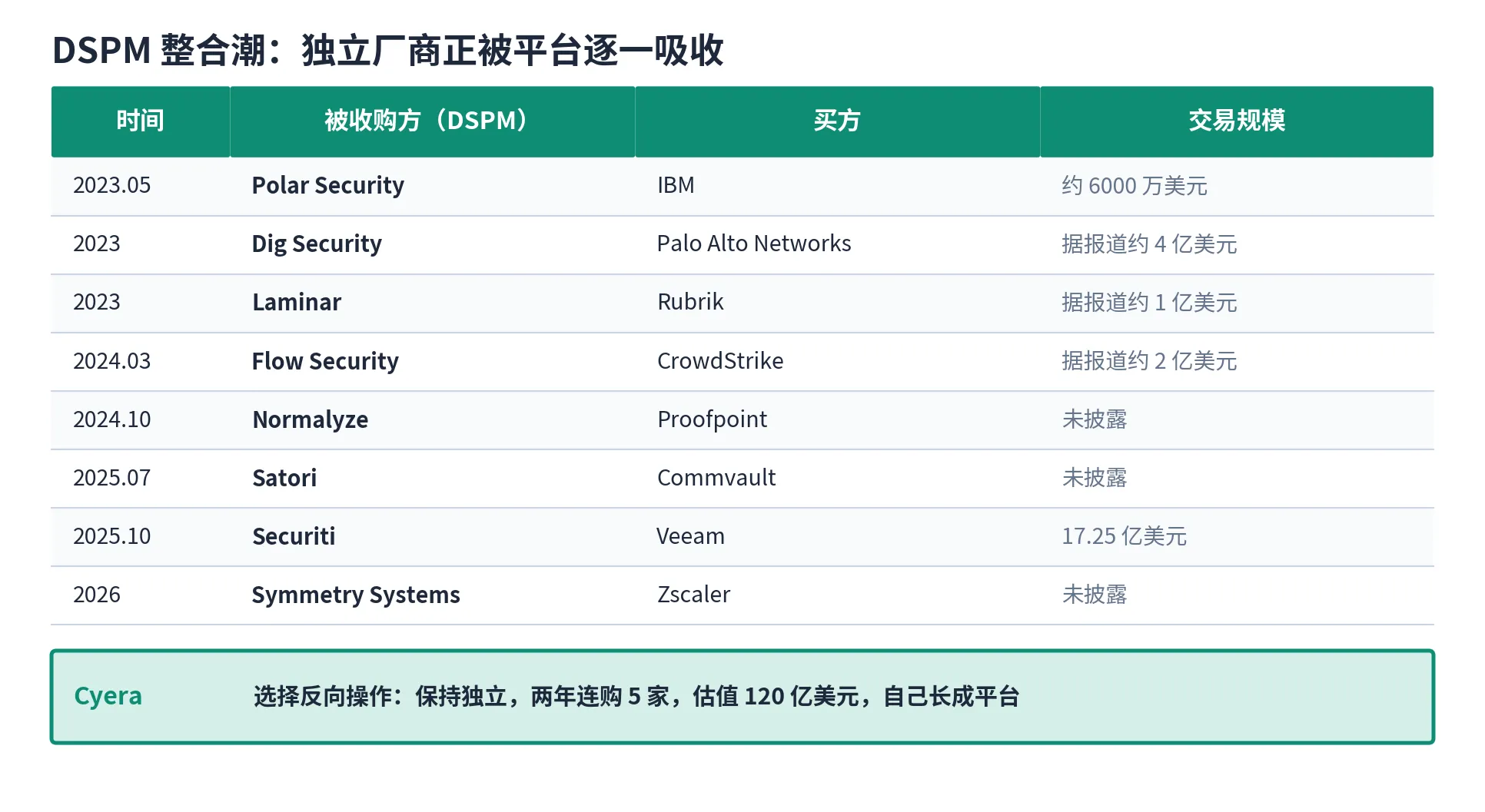Click 'Polar Security' in the table
This screenshot has width=1485, height=812.
click(x=327, y=185)
